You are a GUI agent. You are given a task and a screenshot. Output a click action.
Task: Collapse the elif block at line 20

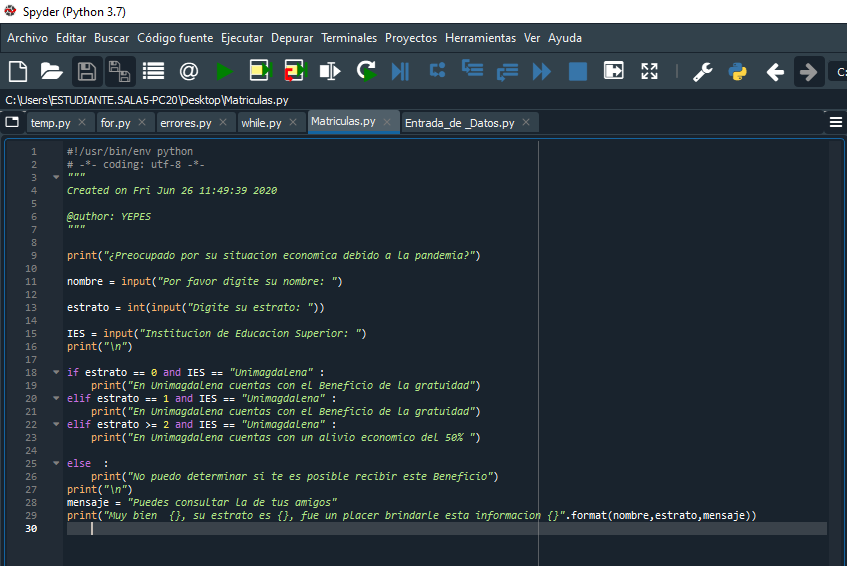pyautogui.click(x=56, y=398)
